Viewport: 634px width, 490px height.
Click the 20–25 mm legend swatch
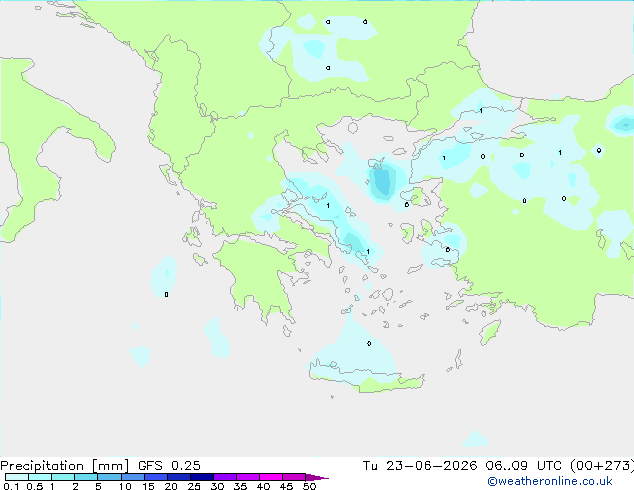(178, 477)
